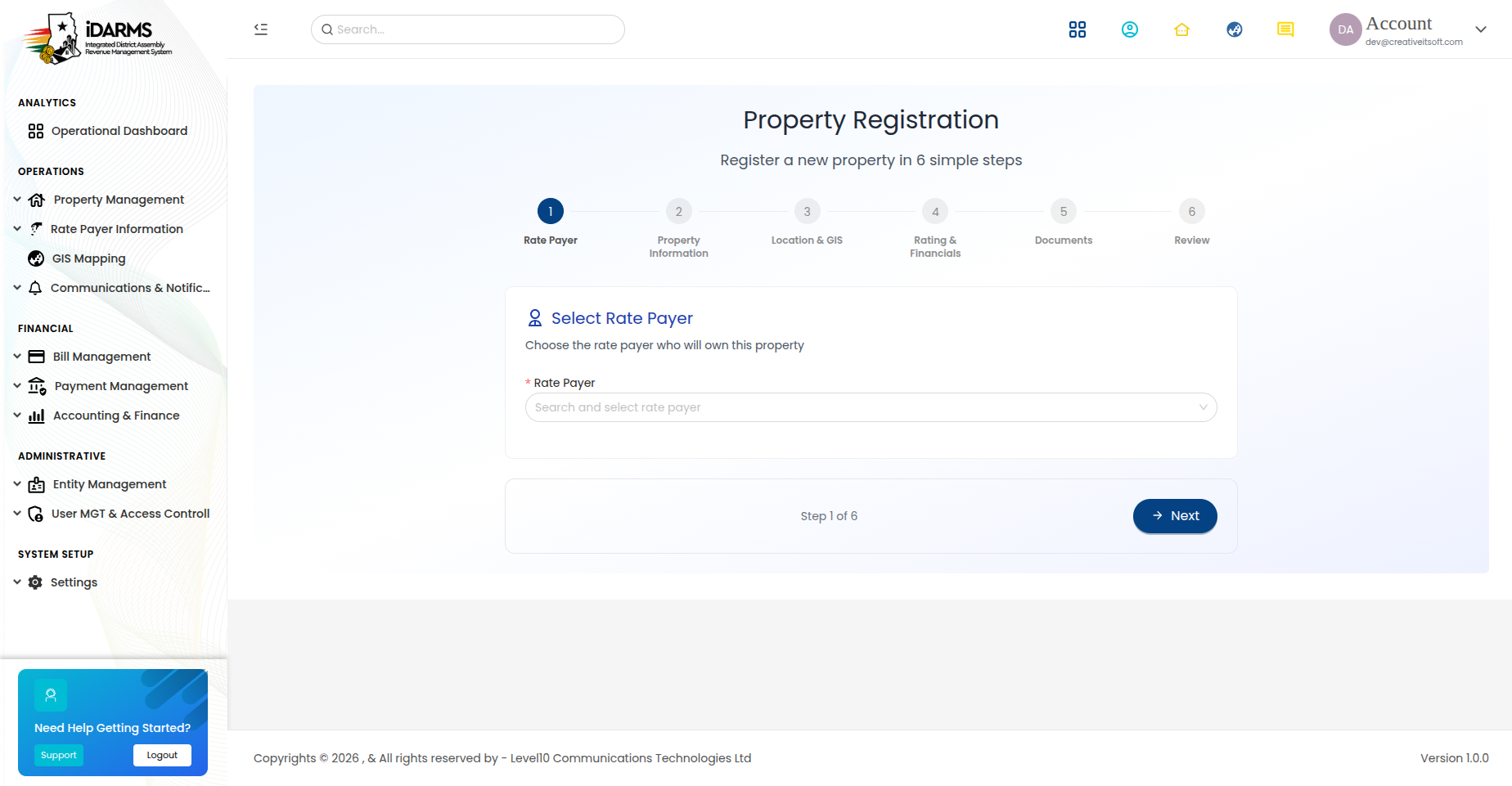
Task: Expand User MGT & Access Controll chevron
Action: coord(17,514)
